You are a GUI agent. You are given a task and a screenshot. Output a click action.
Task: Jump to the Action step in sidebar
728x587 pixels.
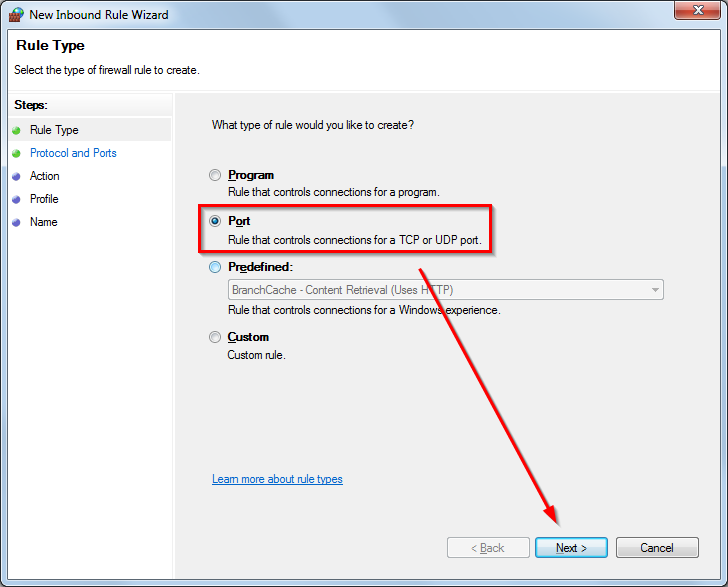(45, 176)
